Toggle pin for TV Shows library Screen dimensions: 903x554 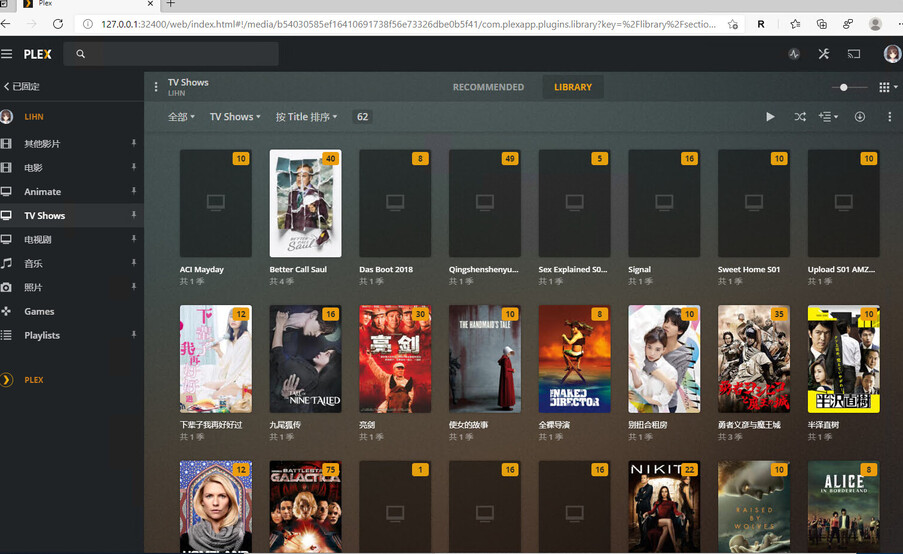[x=134, y=215]
